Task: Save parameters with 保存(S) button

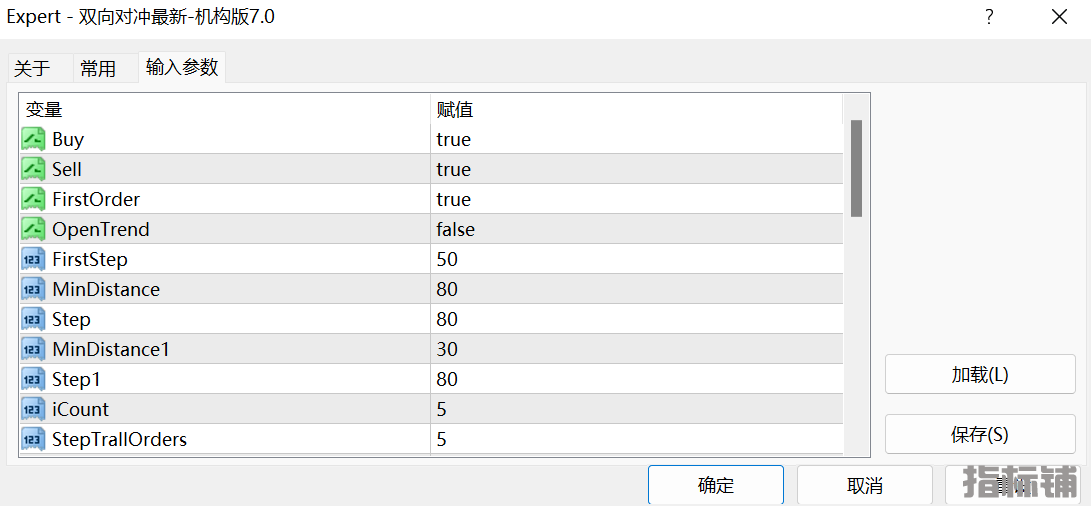Action: pyautogui.click(x=980, y=434)
